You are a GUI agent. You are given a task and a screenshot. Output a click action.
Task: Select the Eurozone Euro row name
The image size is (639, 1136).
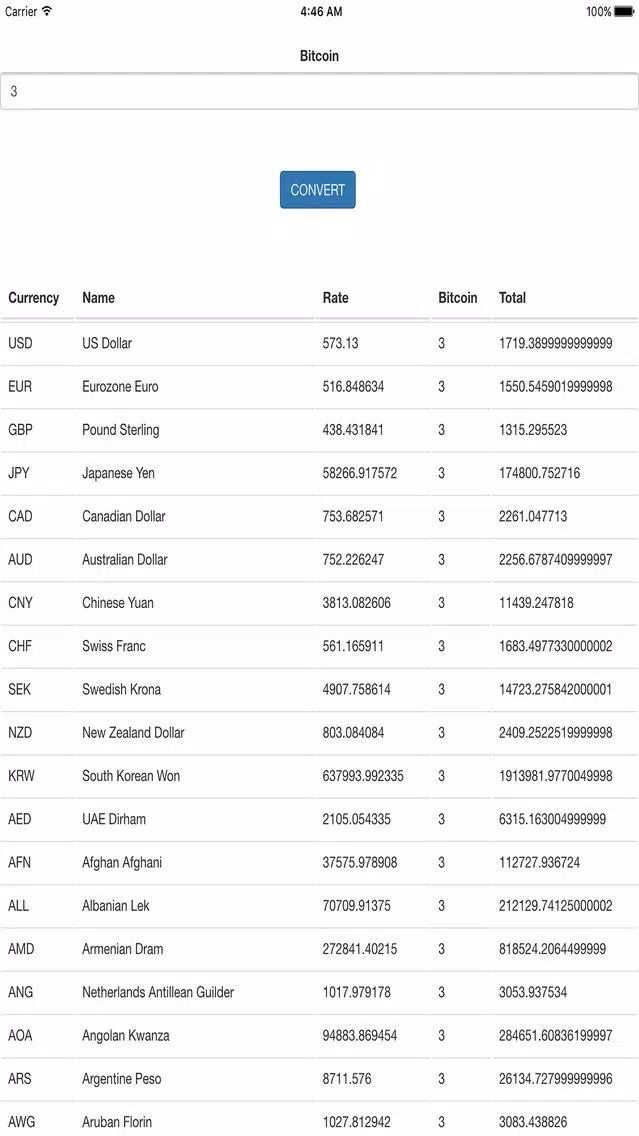[x=120, y=387]
